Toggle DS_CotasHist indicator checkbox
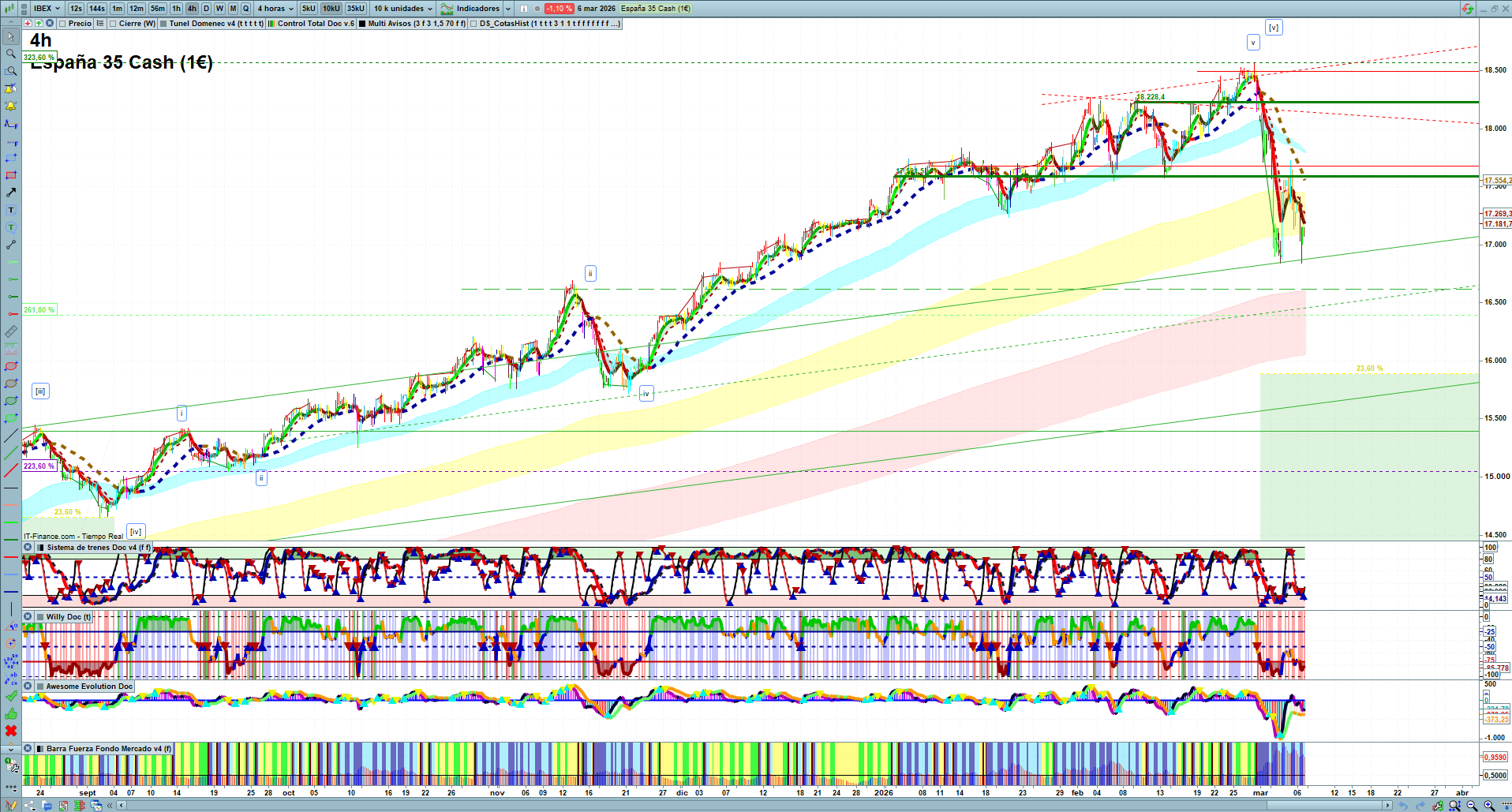1512x812 pixels. point(473,24)
